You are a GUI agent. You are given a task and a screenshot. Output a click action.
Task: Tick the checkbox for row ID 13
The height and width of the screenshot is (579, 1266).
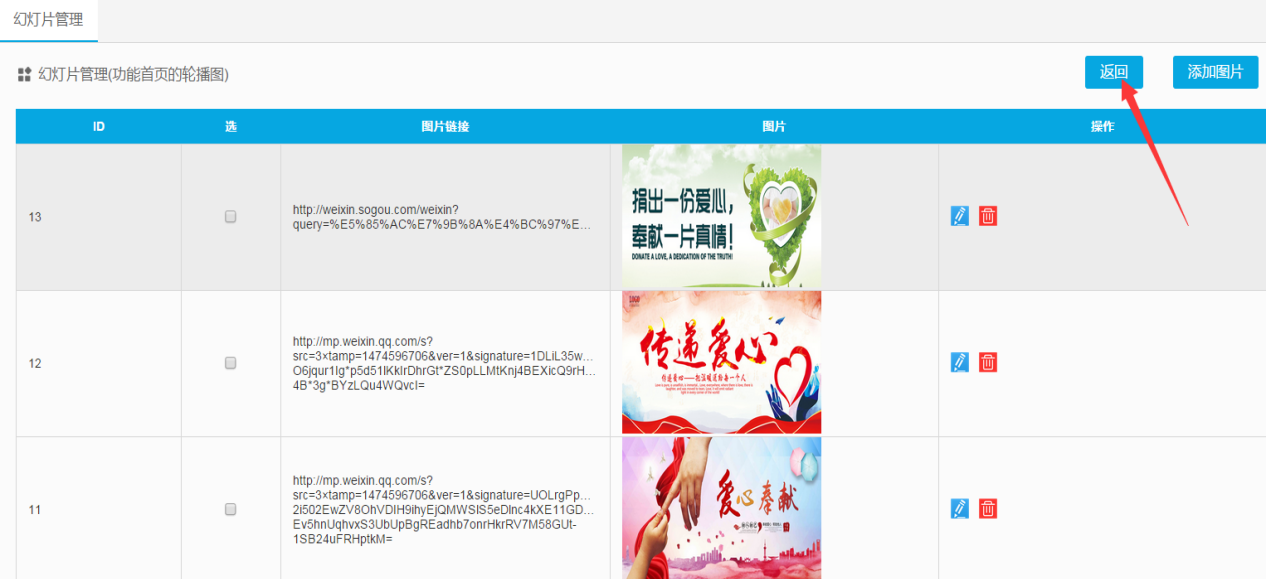231,217
